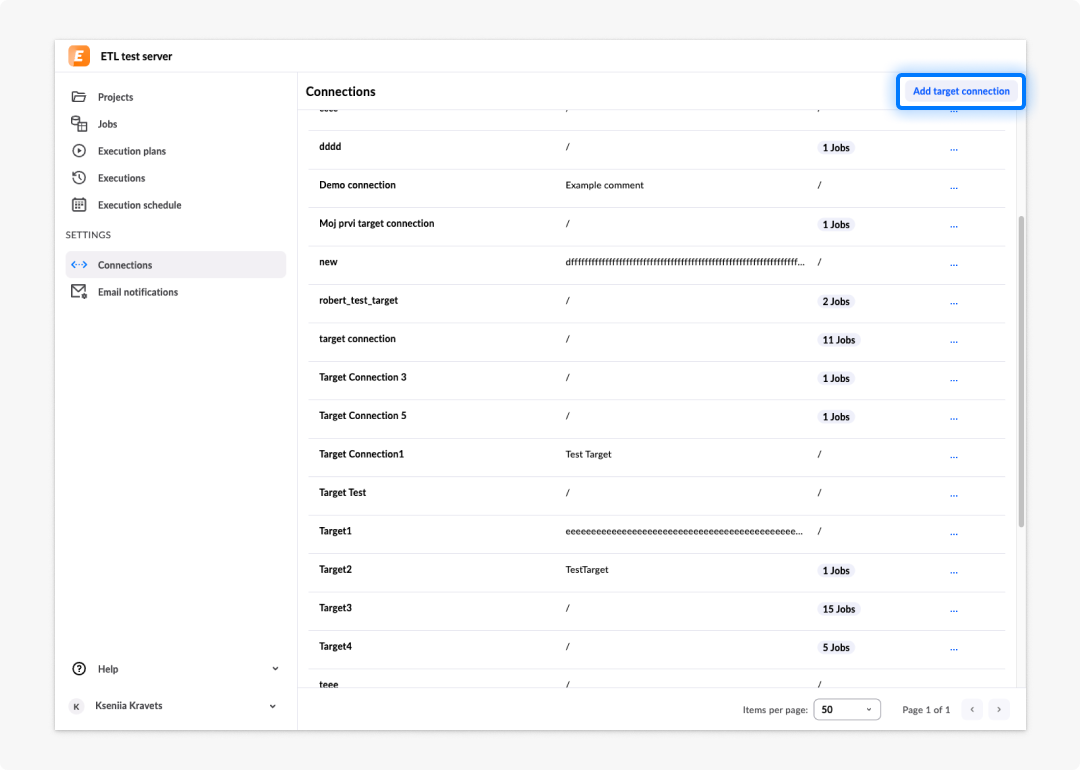The height and width of the screenshot is (770, 1080).
Task: Open Email notifications settings
Action: pos(138,292)
